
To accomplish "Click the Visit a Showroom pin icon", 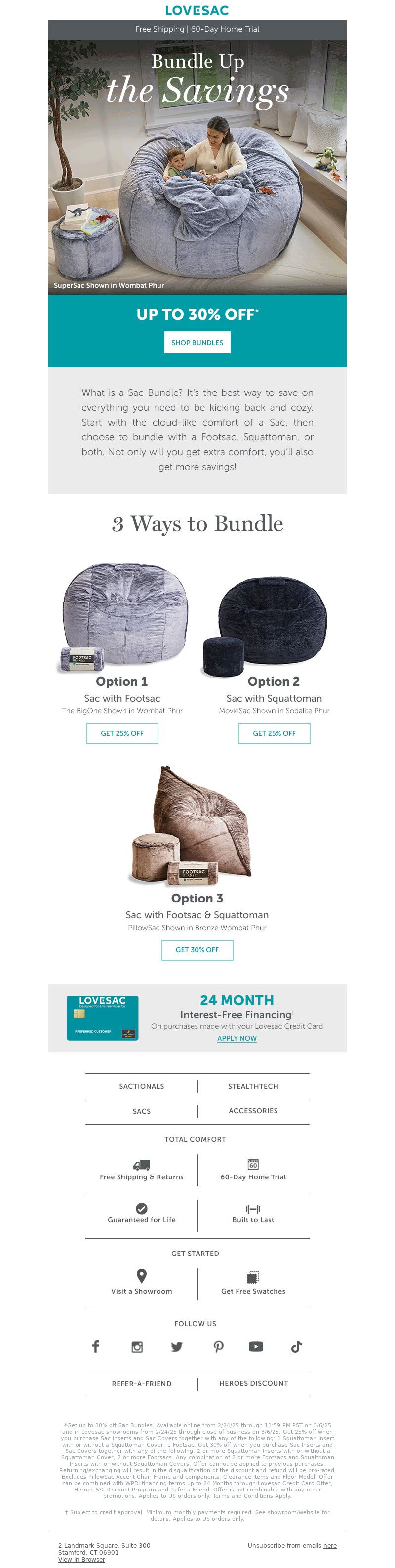I will (x=142, y=1275).
